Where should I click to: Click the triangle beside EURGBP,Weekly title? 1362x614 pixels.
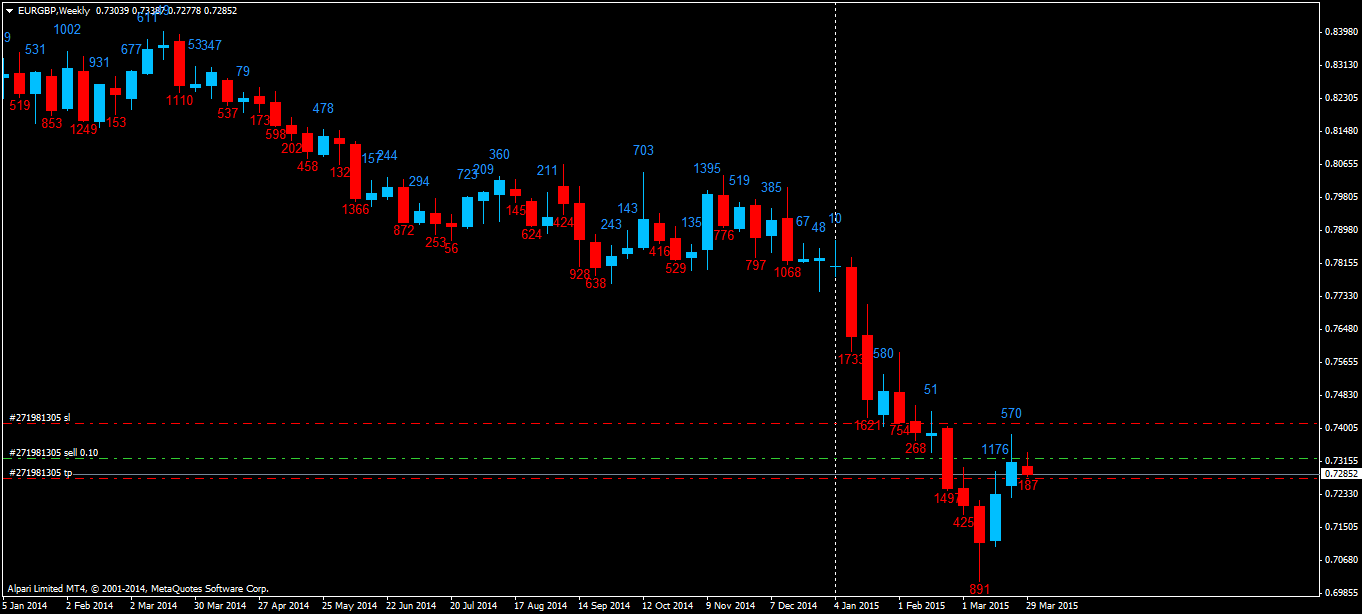(10, 10)
